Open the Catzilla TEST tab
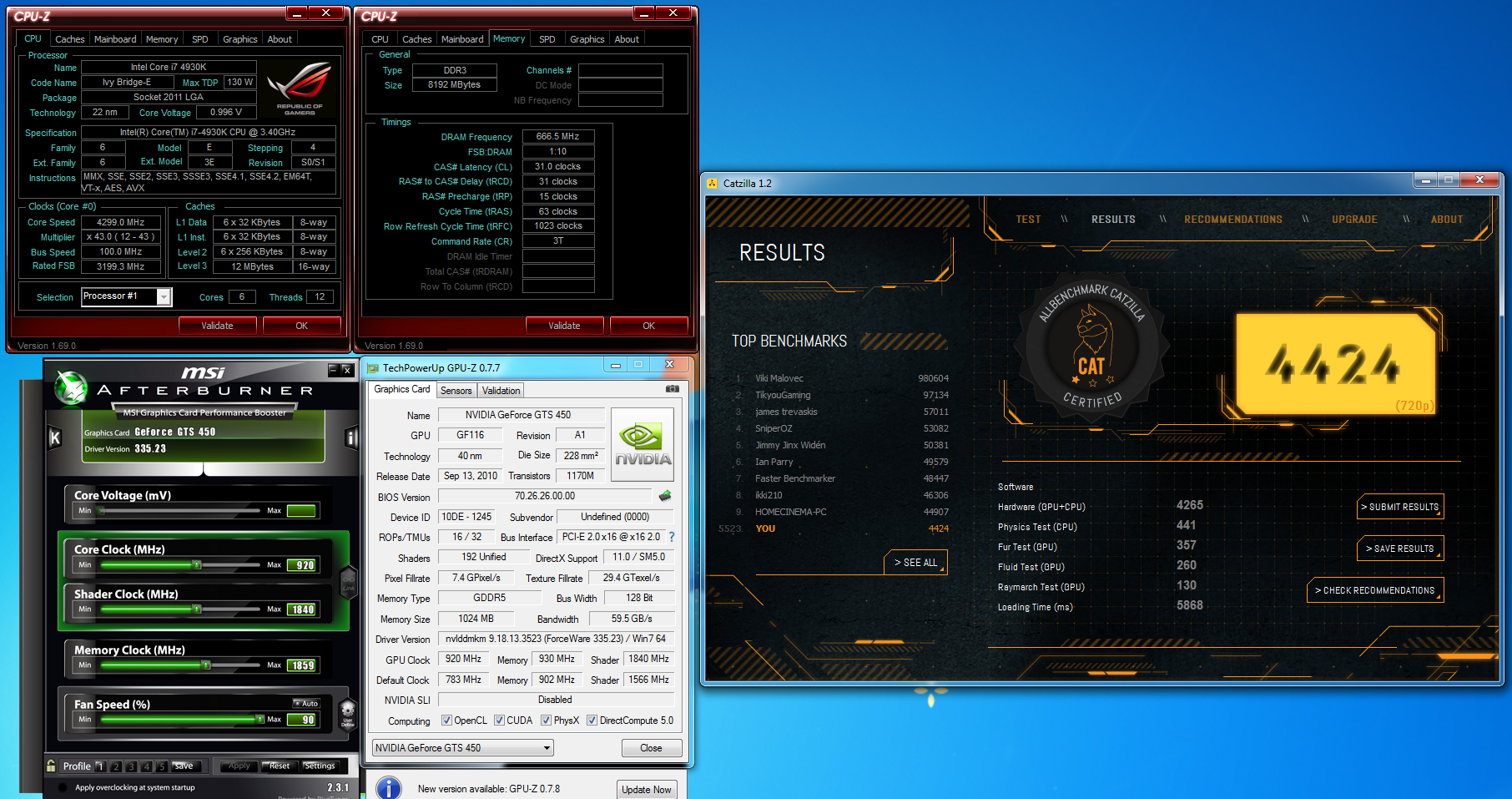This screenshot has width=1512, height=799. 1028,220
